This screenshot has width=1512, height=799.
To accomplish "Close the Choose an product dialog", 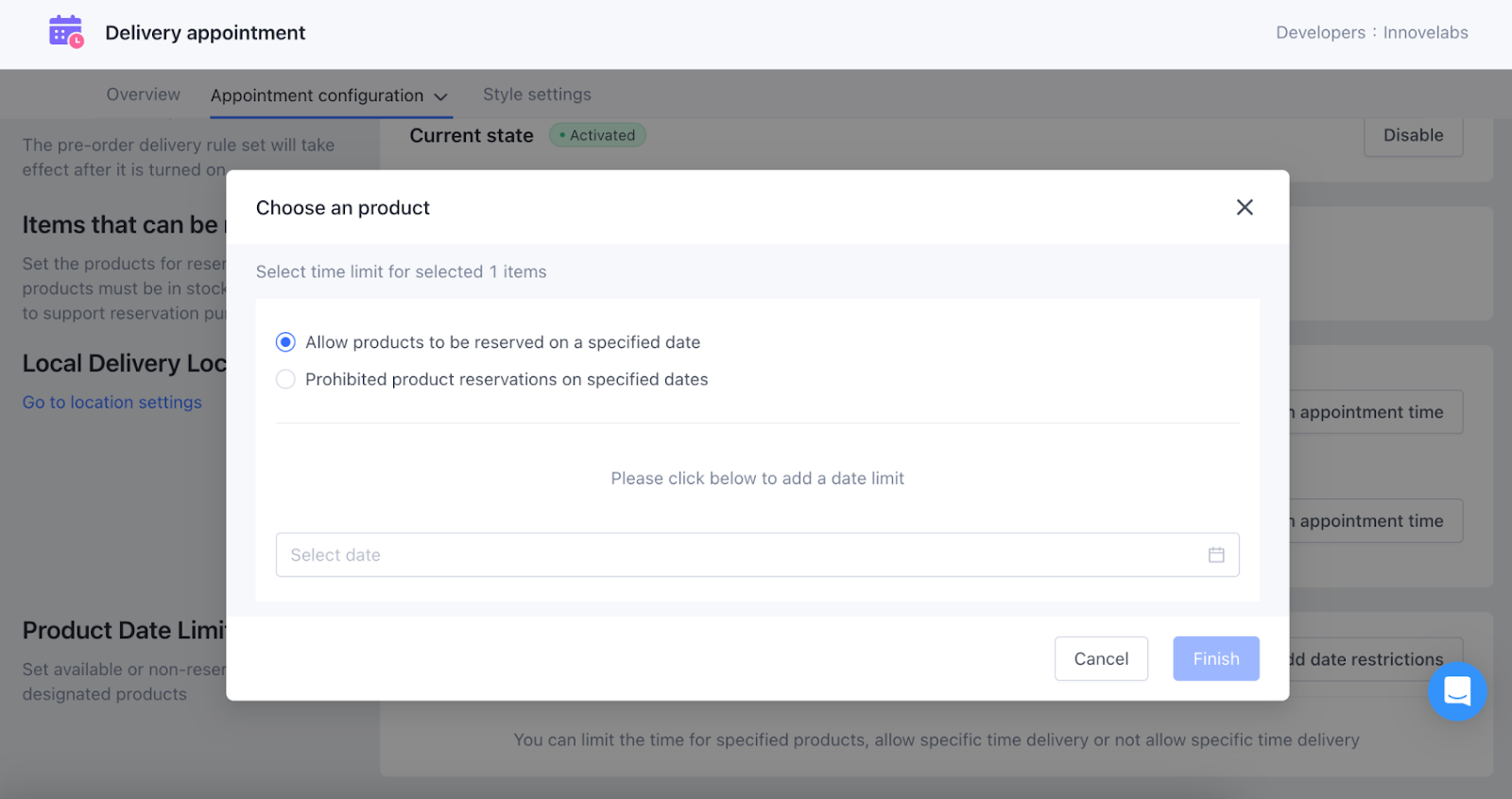I will pos(1245,207).
